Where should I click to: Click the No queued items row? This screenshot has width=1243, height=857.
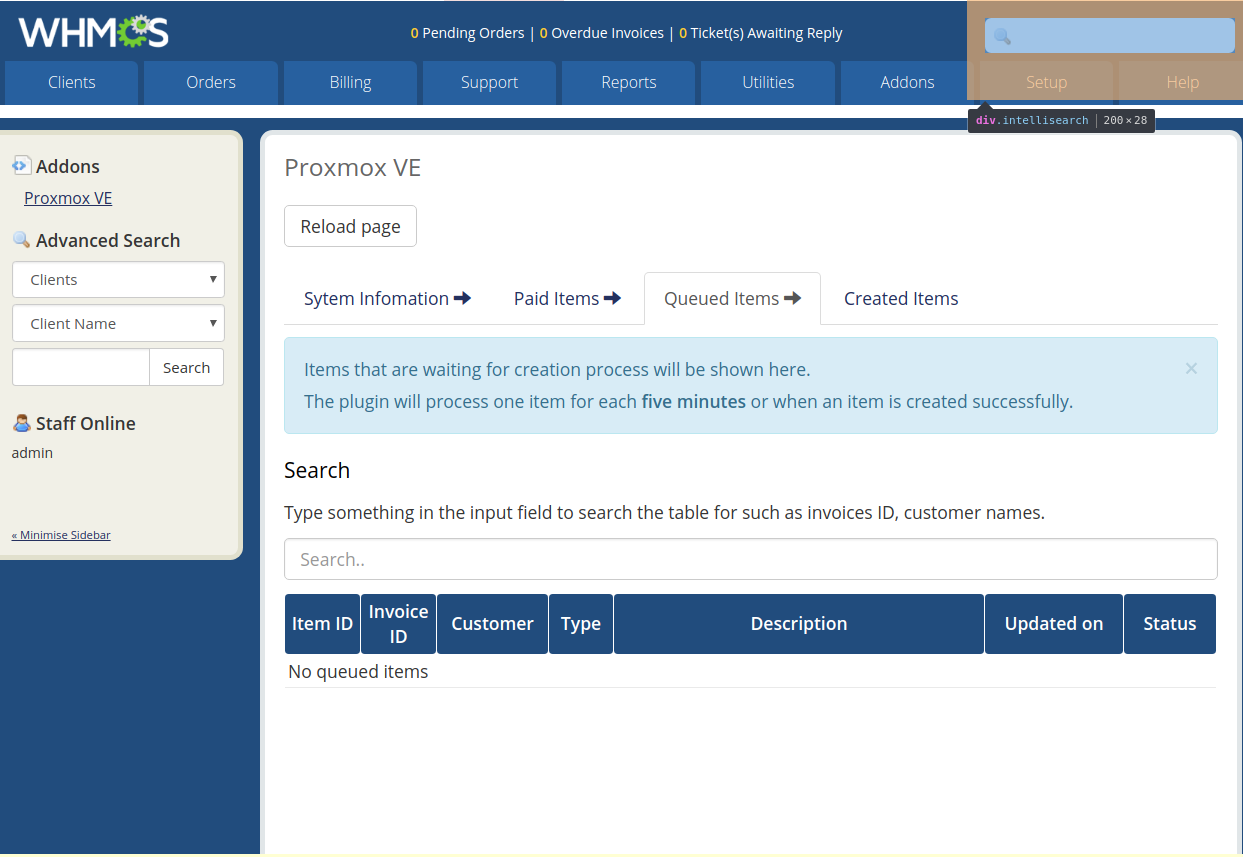[750, 671]
